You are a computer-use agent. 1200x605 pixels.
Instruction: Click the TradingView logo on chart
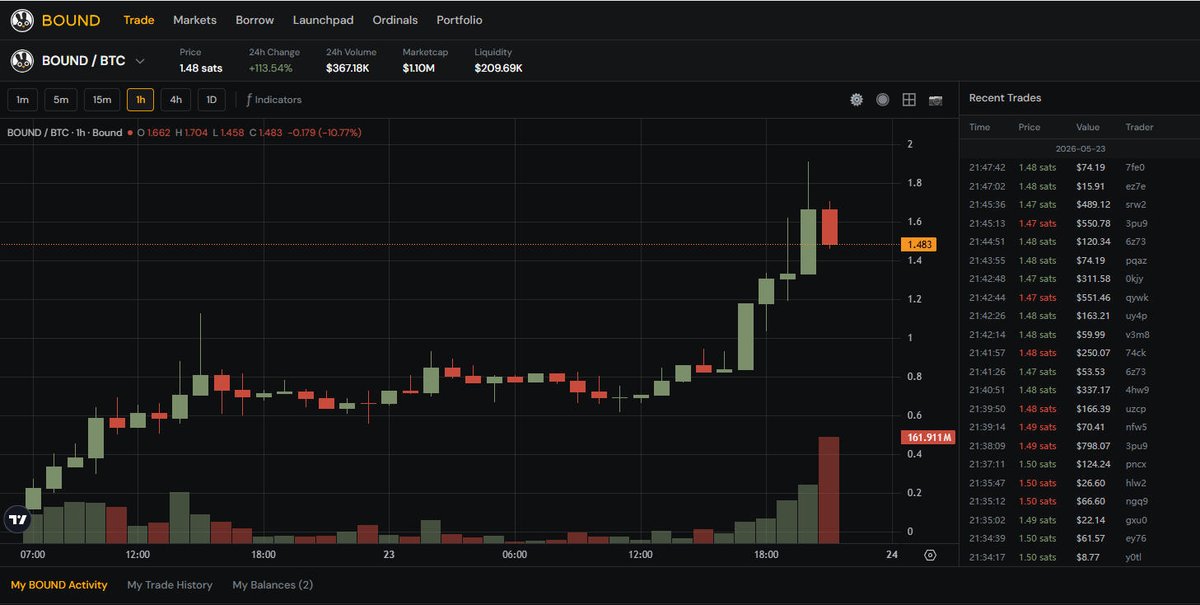click(x=17, y=519)
